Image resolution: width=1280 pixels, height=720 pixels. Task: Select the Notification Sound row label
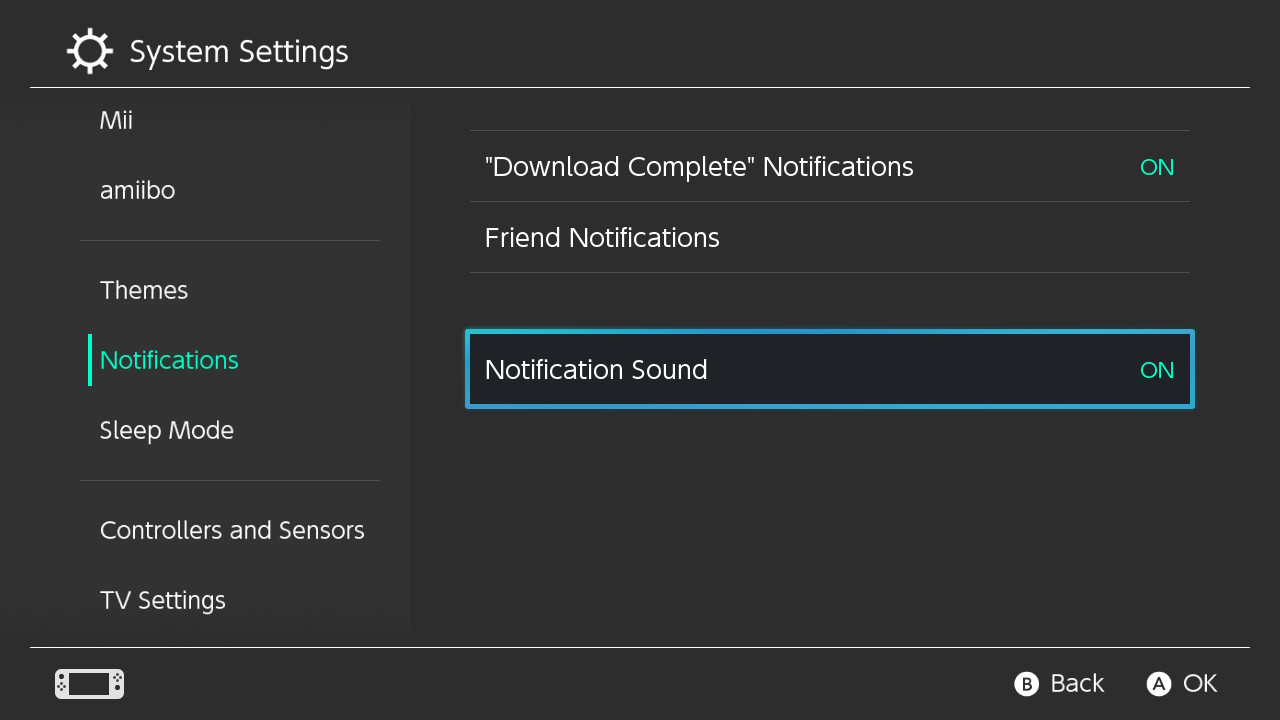point(596,370)
